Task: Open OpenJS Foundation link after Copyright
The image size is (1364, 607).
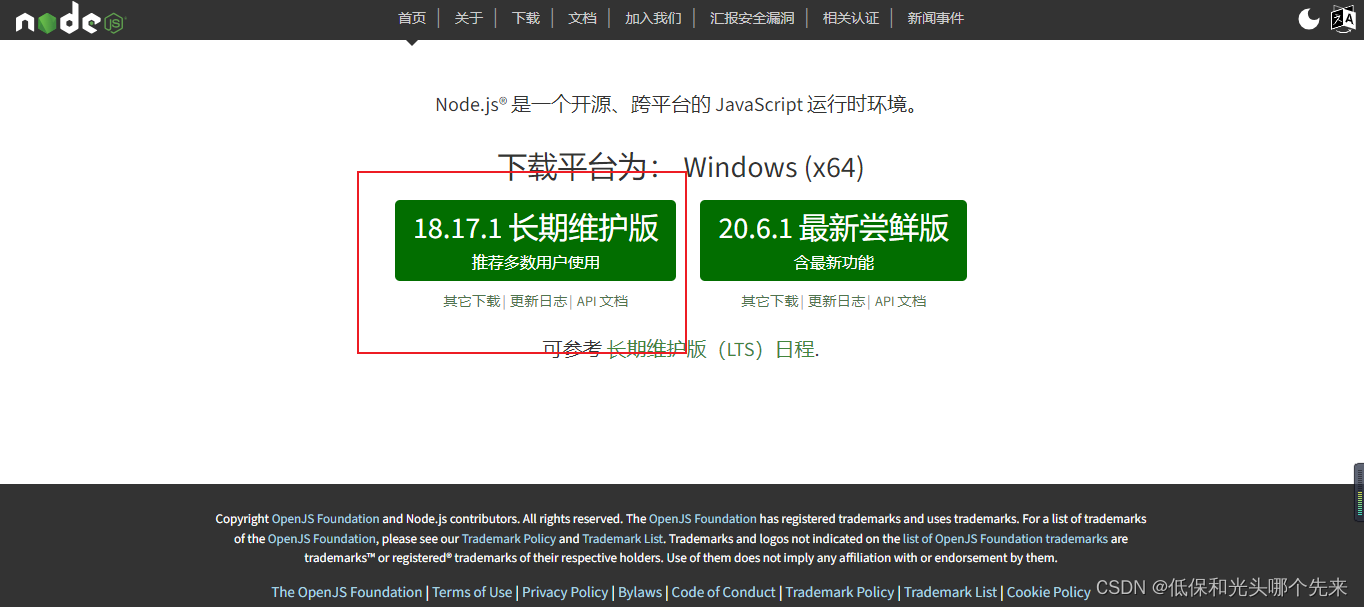Action: tap(326, 519)
